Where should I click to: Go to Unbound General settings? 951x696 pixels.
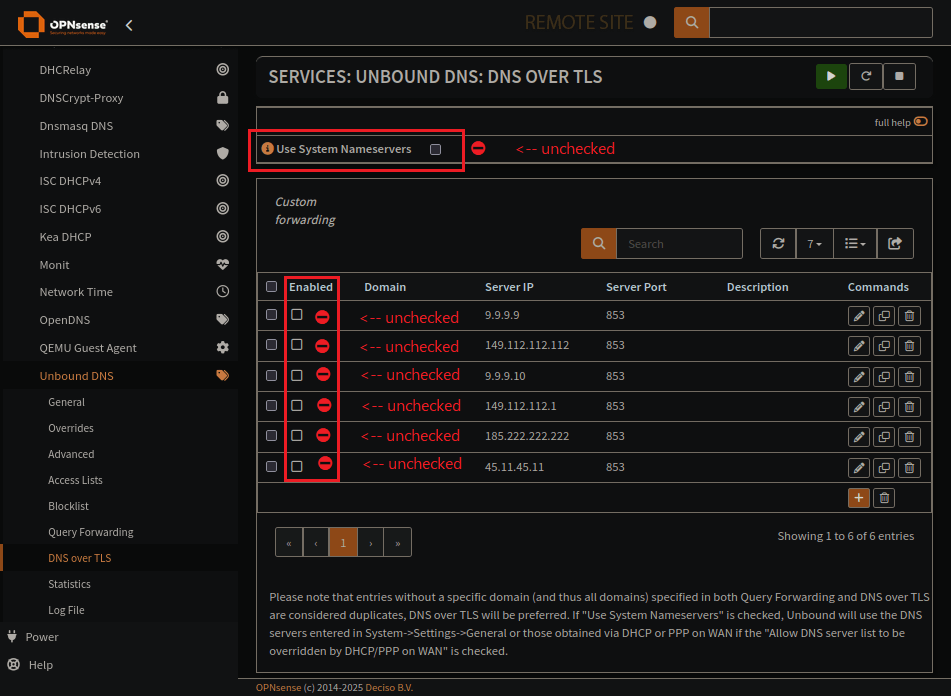tap(66, 402)
